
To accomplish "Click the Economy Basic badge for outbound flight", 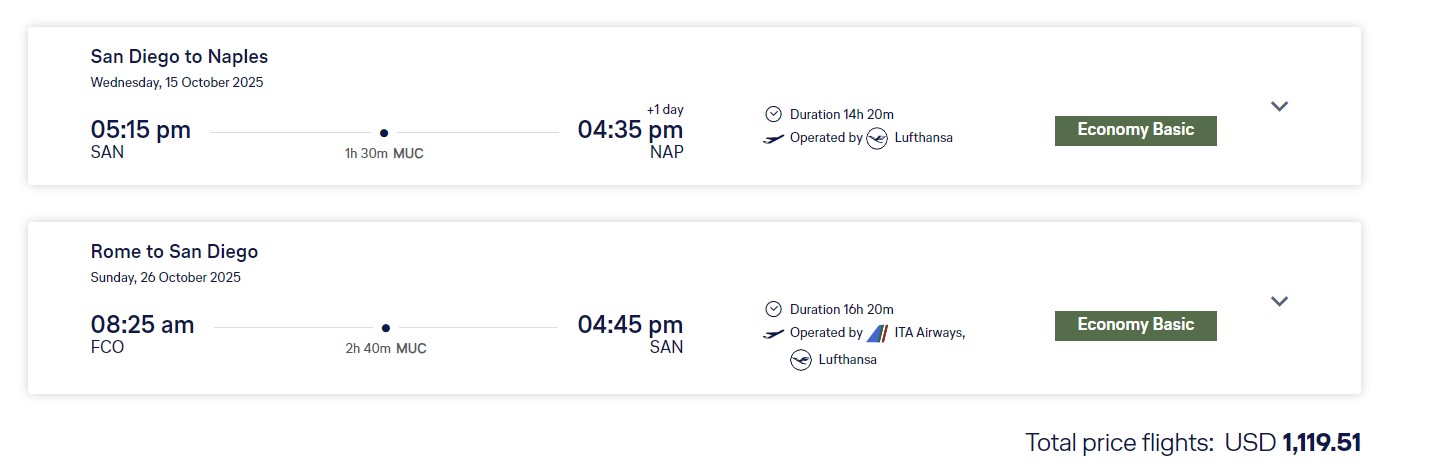I will click(1135, 130).
